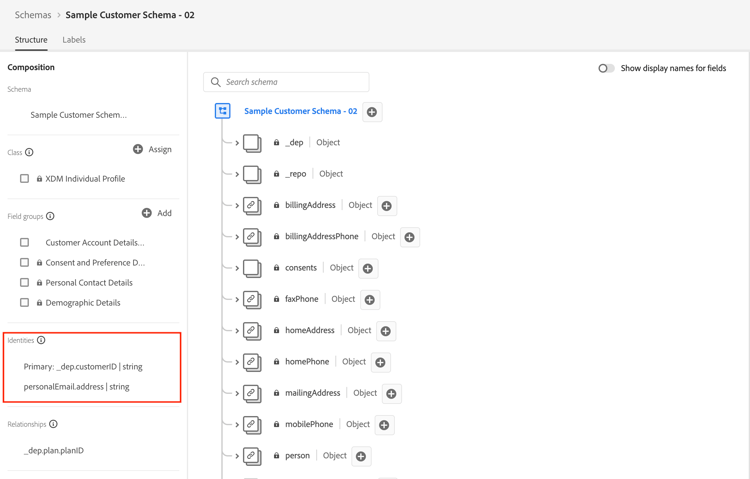
Task: Expand the mobilePhone node
Action: (237, 424)
